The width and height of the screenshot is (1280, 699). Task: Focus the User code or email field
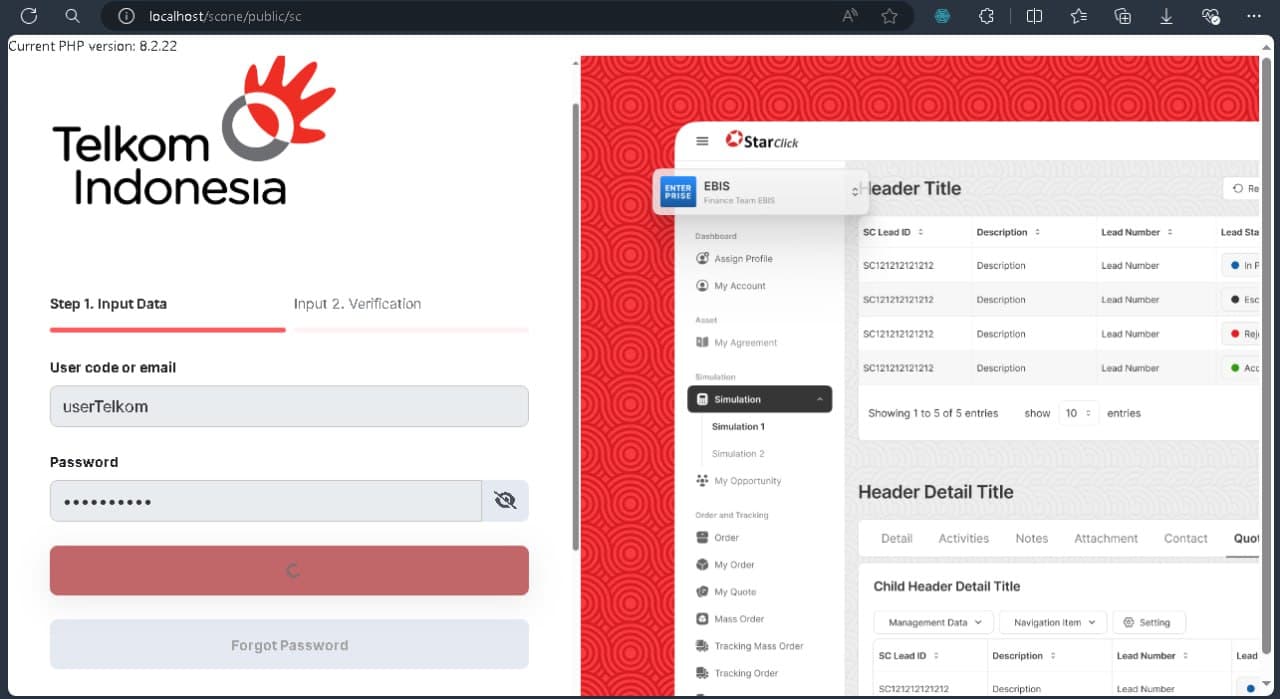point(289,407)
